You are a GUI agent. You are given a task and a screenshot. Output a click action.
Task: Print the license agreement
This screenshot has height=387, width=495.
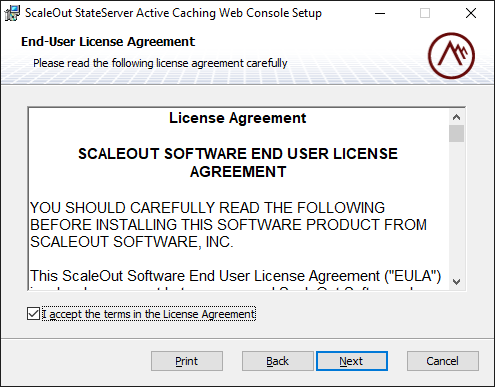[187, 361]
